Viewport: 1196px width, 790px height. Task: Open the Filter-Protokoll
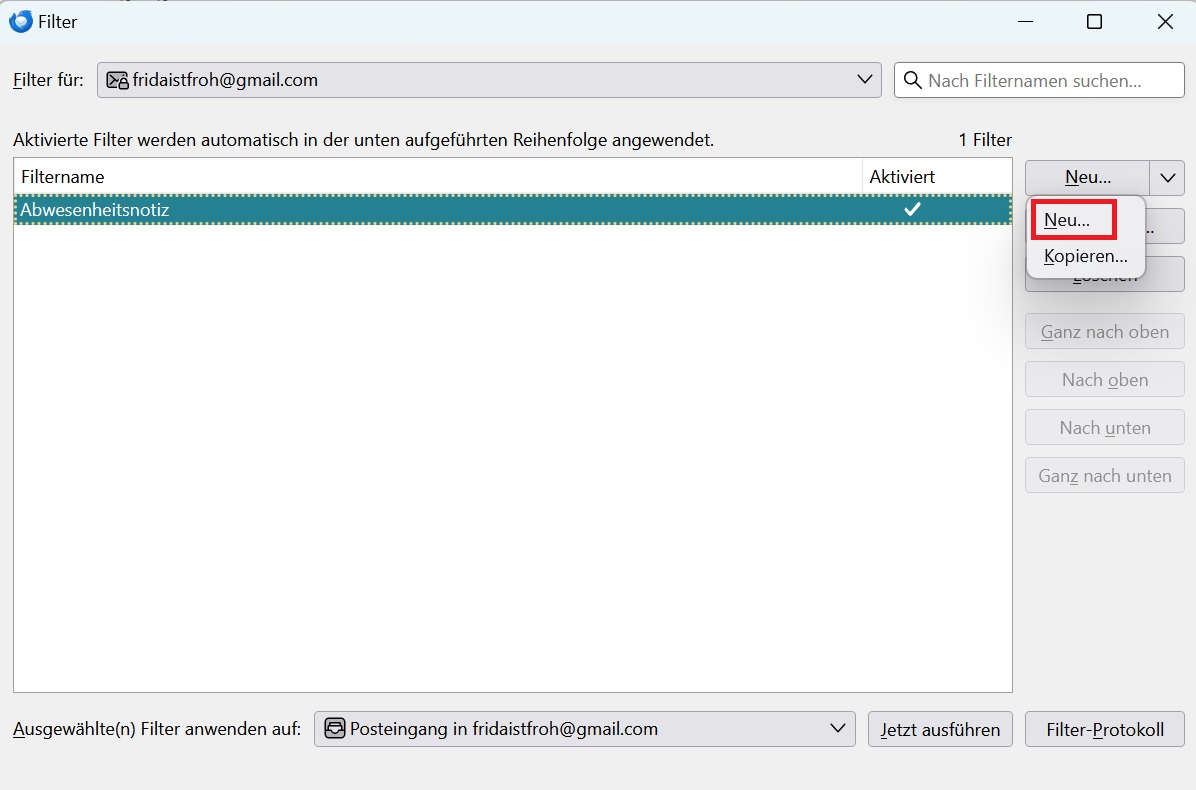[1104, 729]
